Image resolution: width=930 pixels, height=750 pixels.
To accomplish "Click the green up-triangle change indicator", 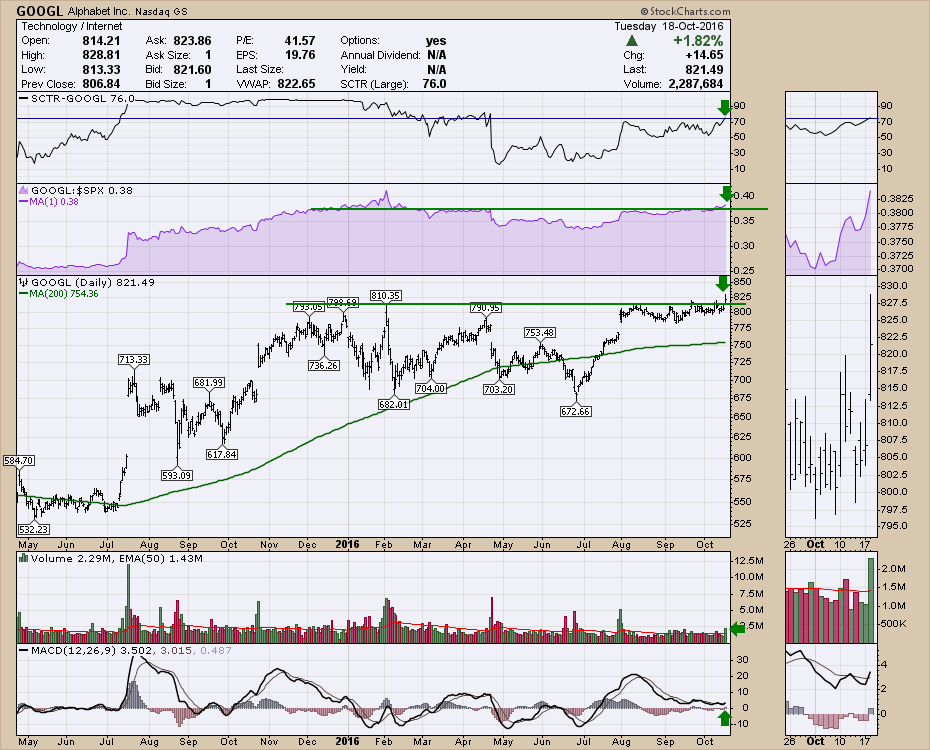I will tap(632, 41).
